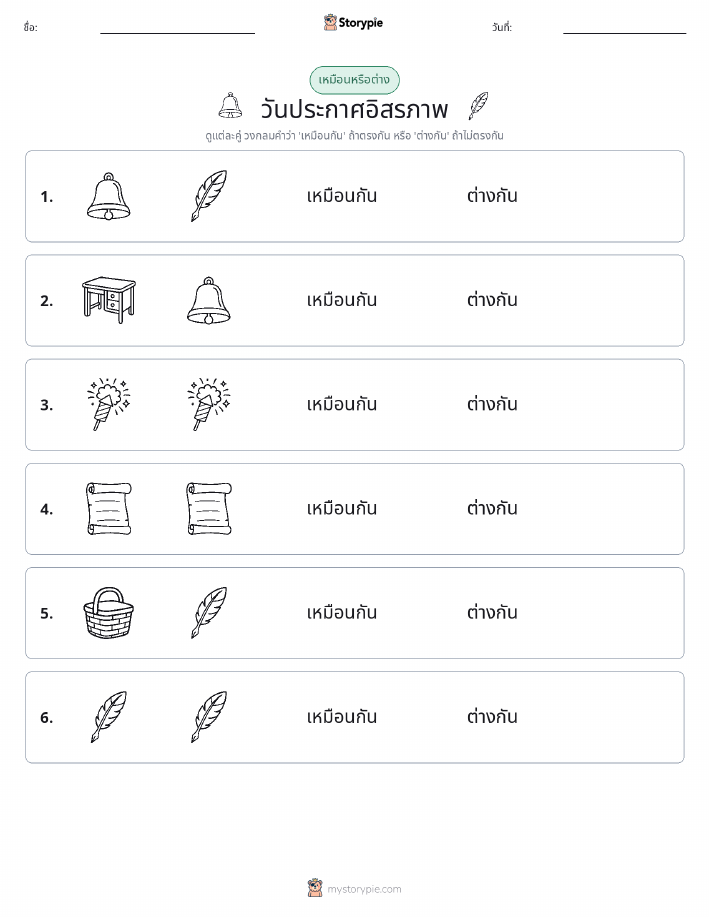The image size is (709, 917).
Task: Choose 'เหมือนกัน' in row 3
Action: pos(342,404)
